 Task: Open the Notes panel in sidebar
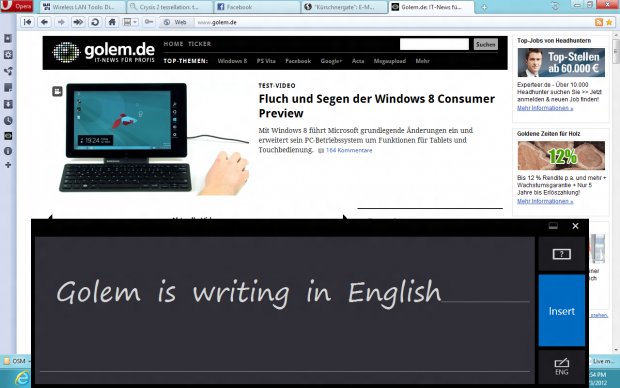8,87
